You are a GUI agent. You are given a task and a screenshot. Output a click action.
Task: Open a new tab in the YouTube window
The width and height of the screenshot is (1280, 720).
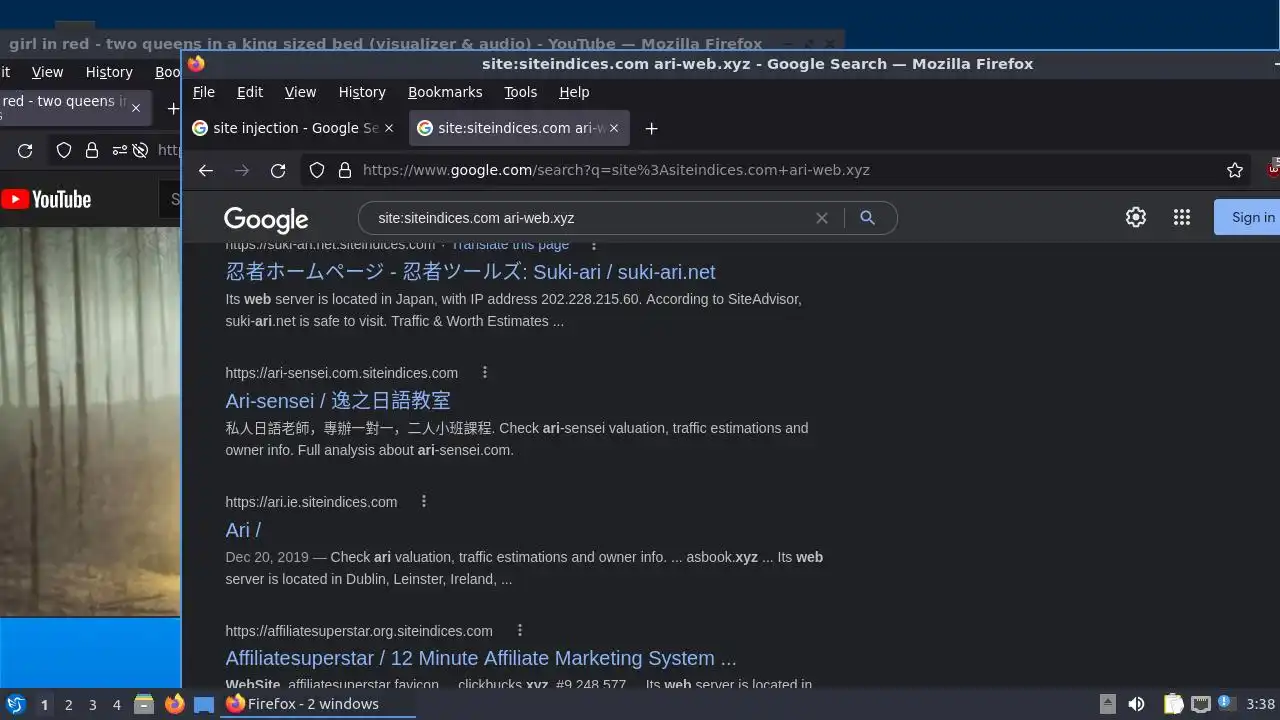click(172, 108)
